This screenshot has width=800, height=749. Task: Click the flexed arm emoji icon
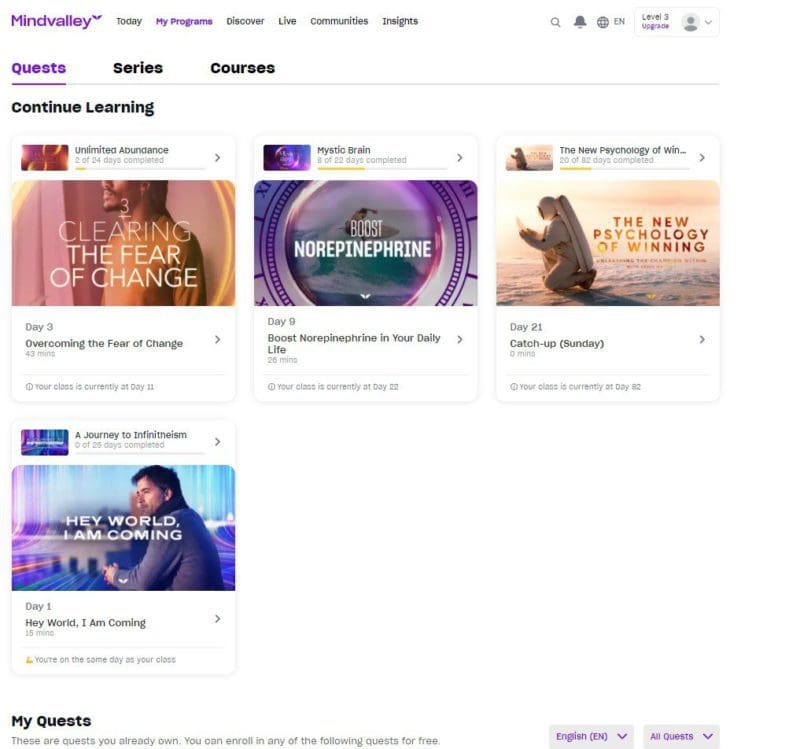[x=29, y=660]
